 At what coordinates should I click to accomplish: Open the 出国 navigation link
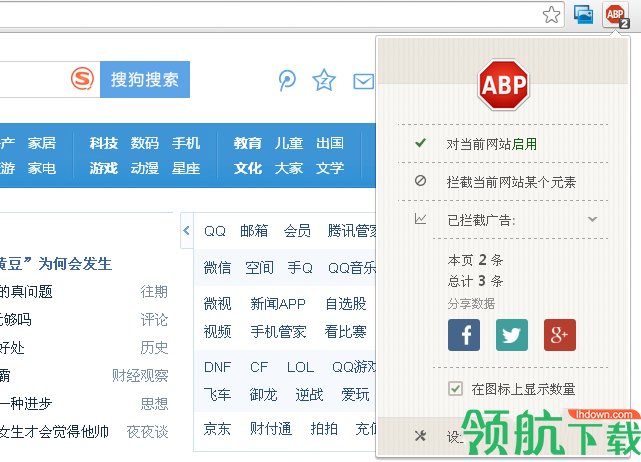click(x=330, y=143)
